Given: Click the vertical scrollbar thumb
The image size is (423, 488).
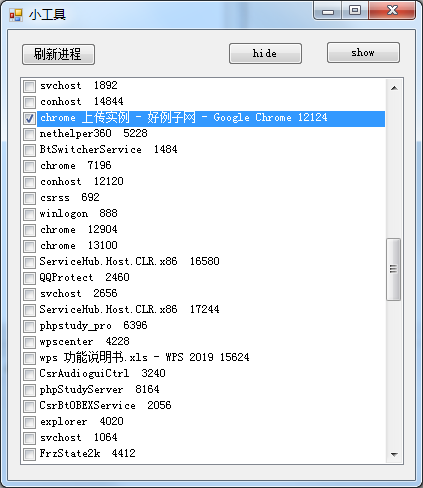Looking at the screenshot, I should click(394, 269).
